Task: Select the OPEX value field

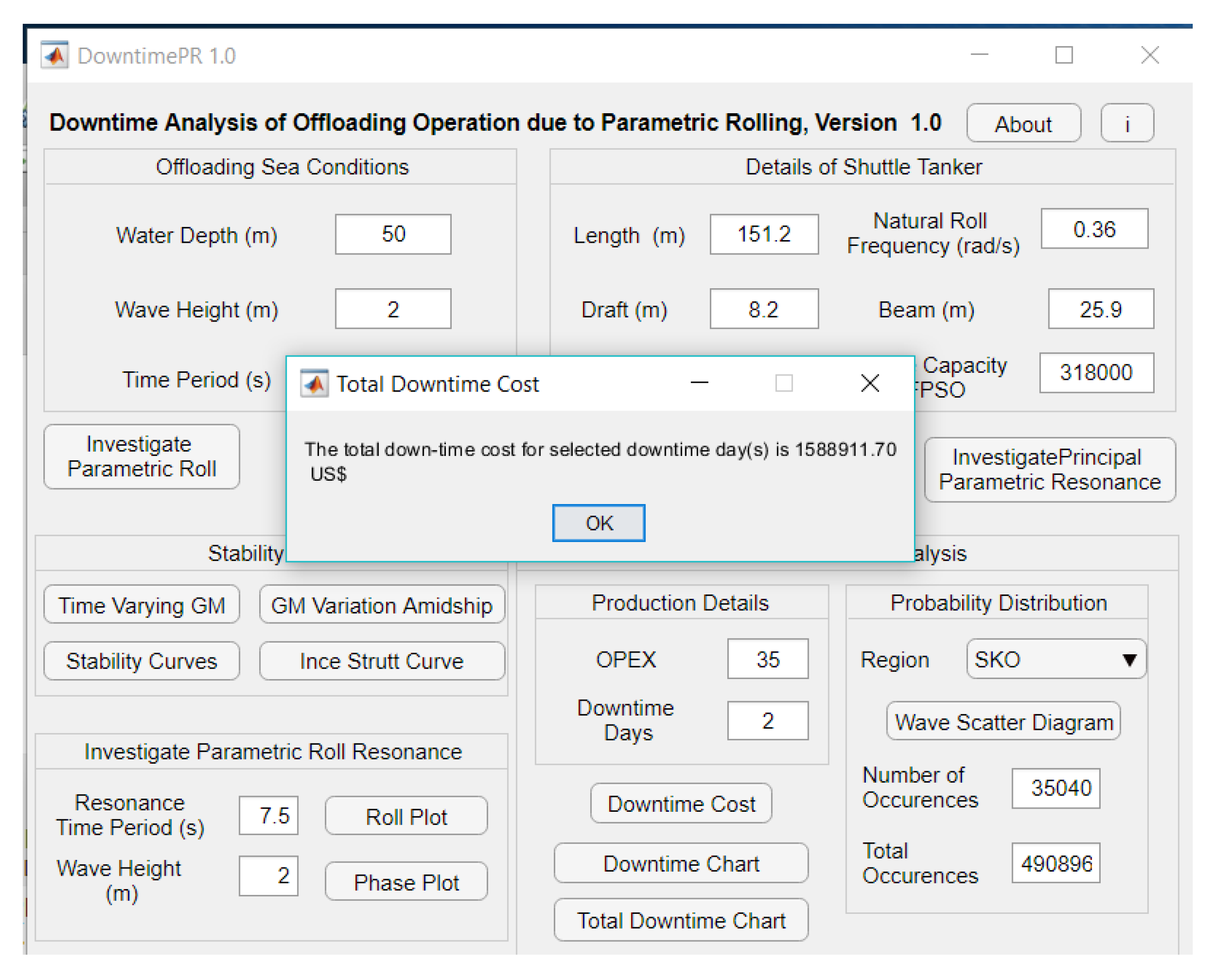Action: point(767,660)
